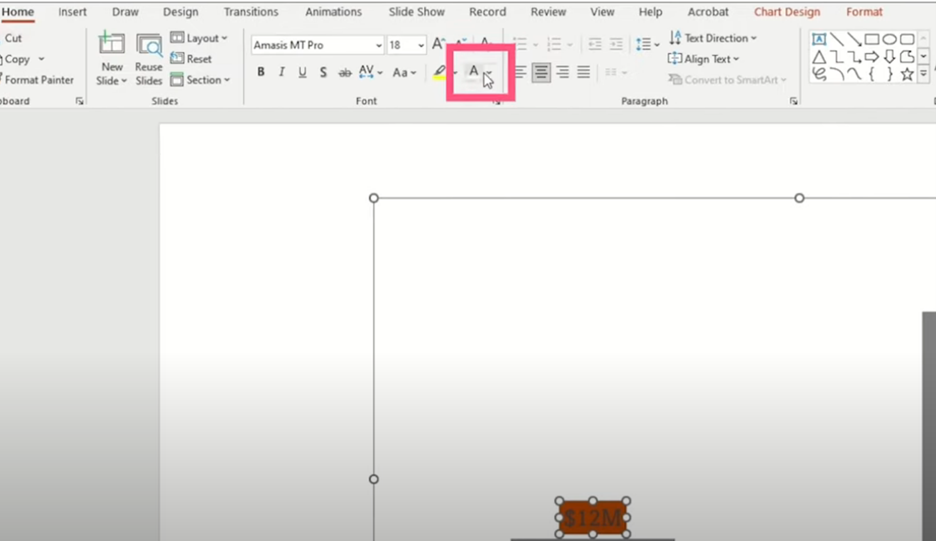Select the $12M data label
Viewport: 936px width, 541px height.
click(592, 518)
